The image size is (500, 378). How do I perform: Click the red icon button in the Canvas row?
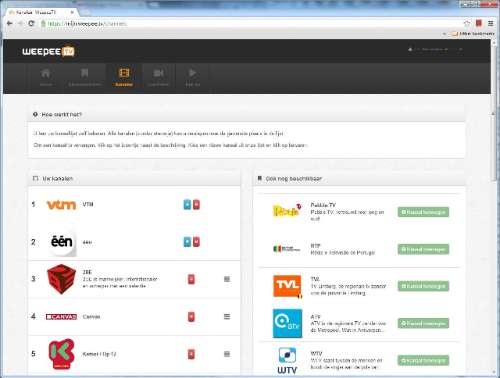click(x=191, y=317)
